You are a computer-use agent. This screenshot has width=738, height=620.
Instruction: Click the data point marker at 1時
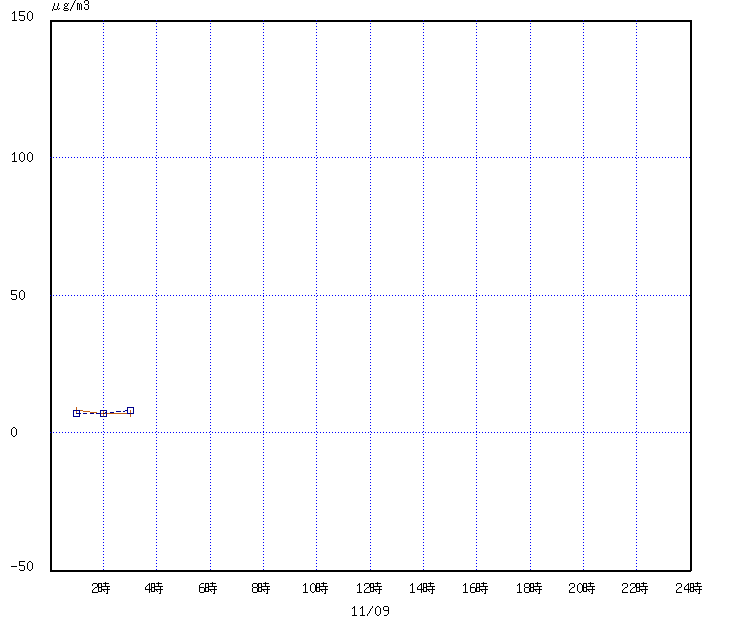76,413
